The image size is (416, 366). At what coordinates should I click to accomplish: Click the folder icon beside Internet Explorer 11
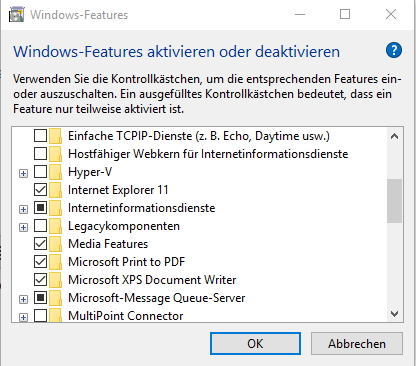tap(55, 190)
